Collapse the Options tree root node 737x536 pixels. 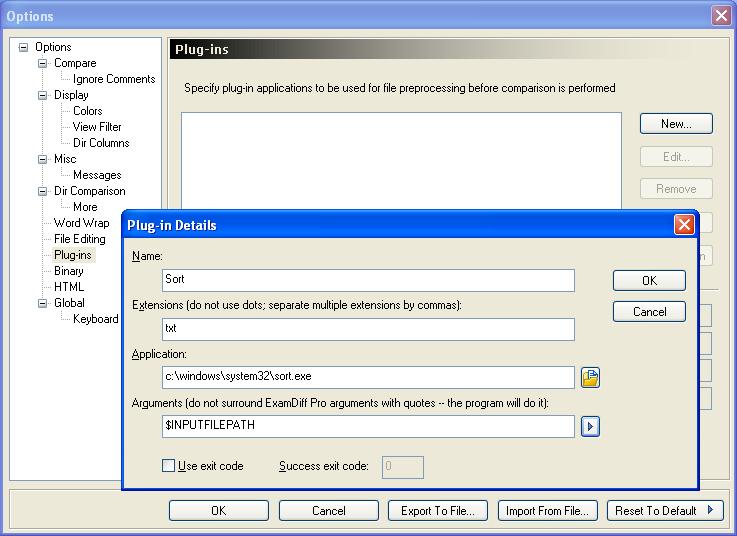coord(24,47)
